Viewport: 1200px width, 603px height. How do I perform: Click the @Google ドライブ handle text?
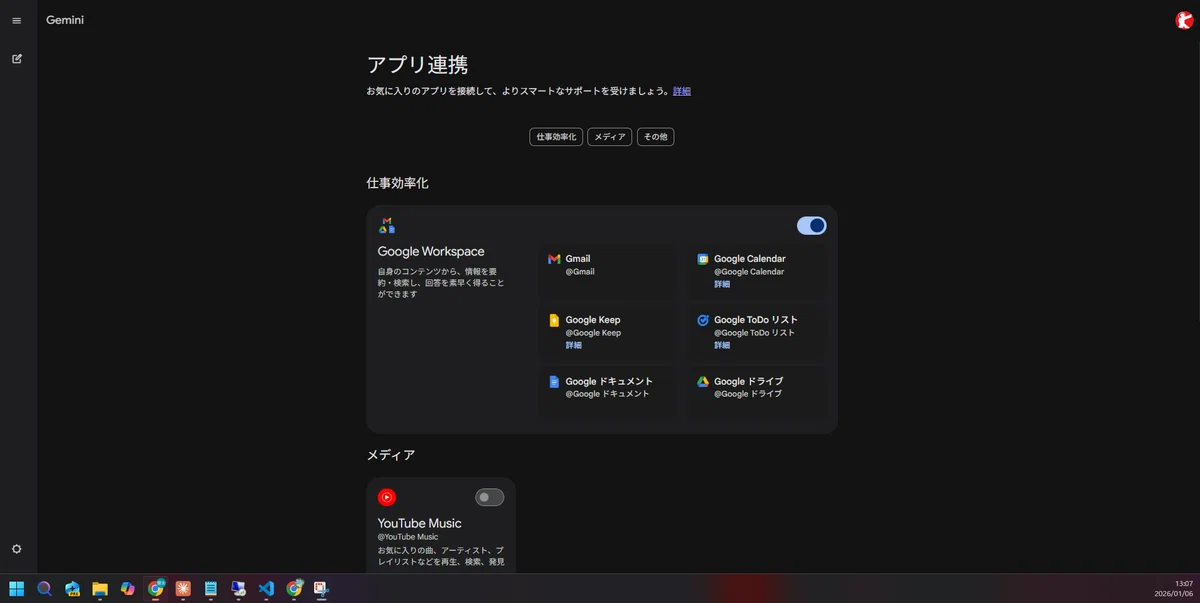tap(748, 394)
